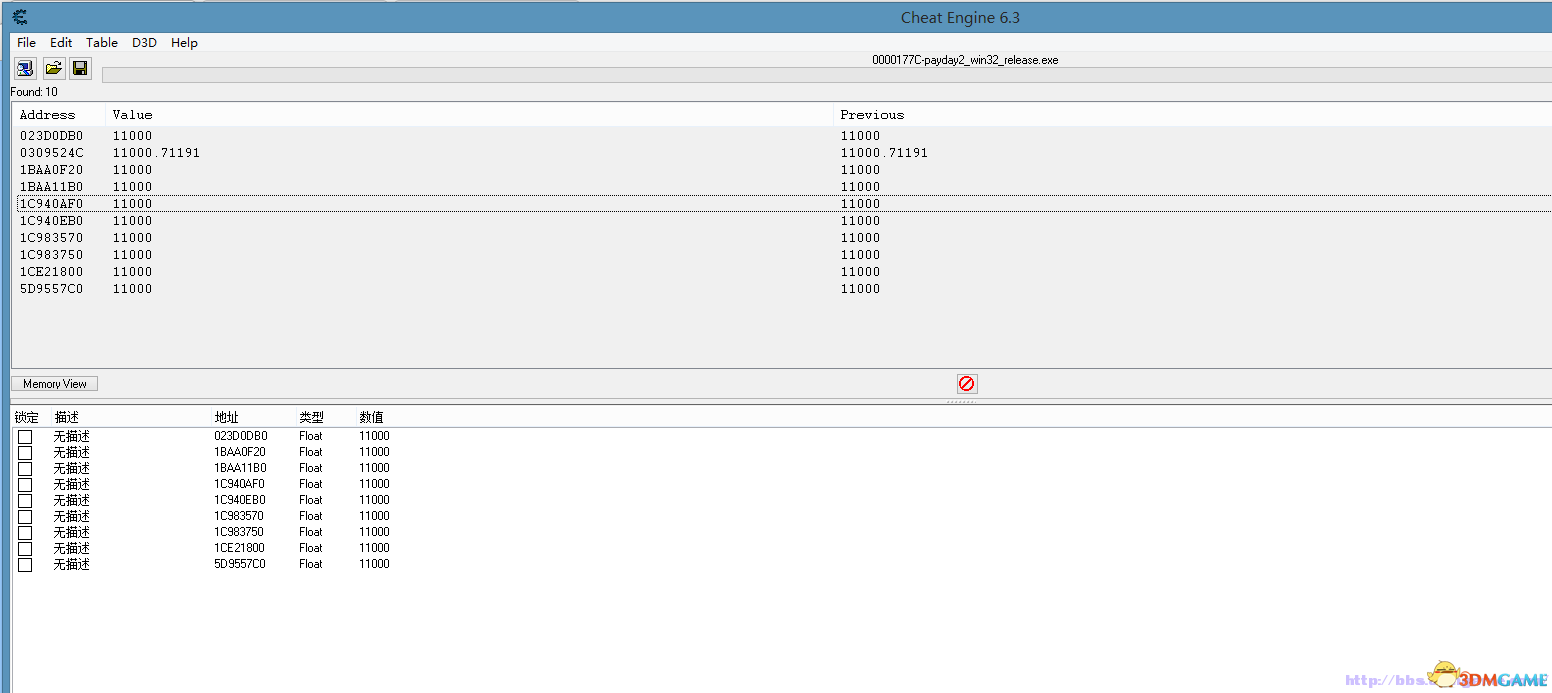Viewport: 1552px width, 693px height.
Task: Open the File menu
Action: [26, 43]
